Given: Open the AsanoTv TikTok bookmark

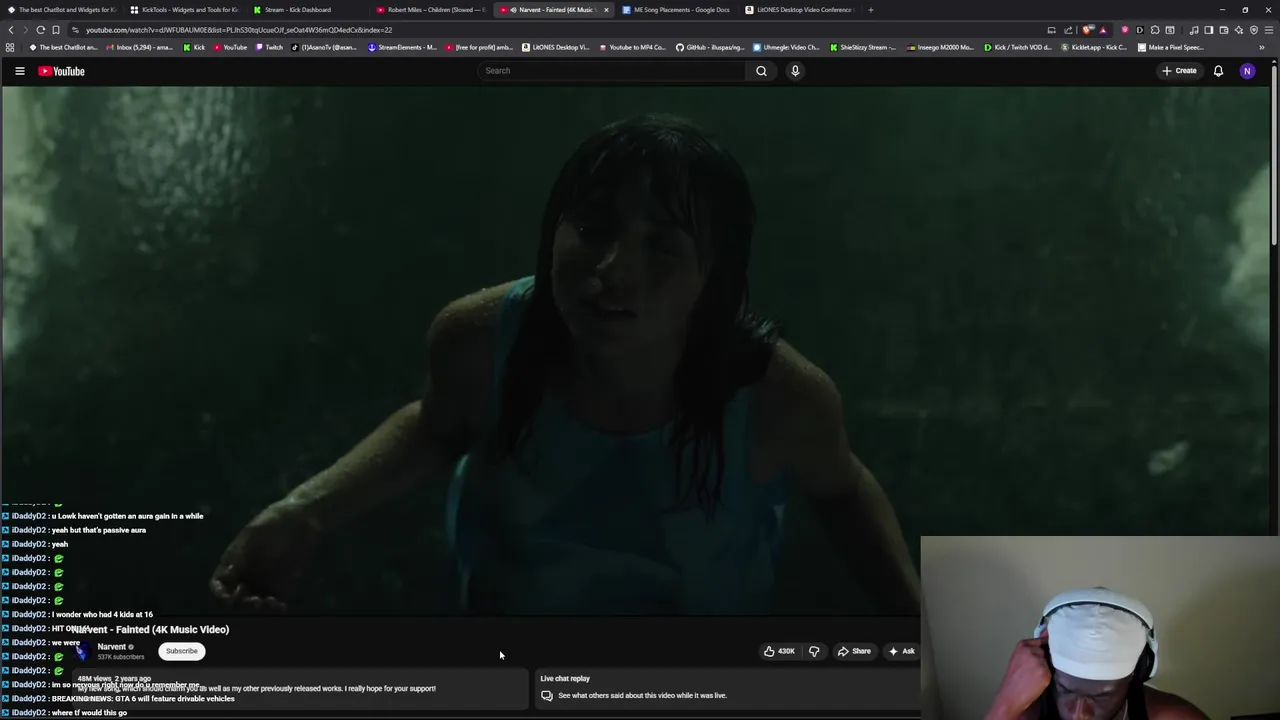Looking at the screenshot, I should tap(323, 47).
